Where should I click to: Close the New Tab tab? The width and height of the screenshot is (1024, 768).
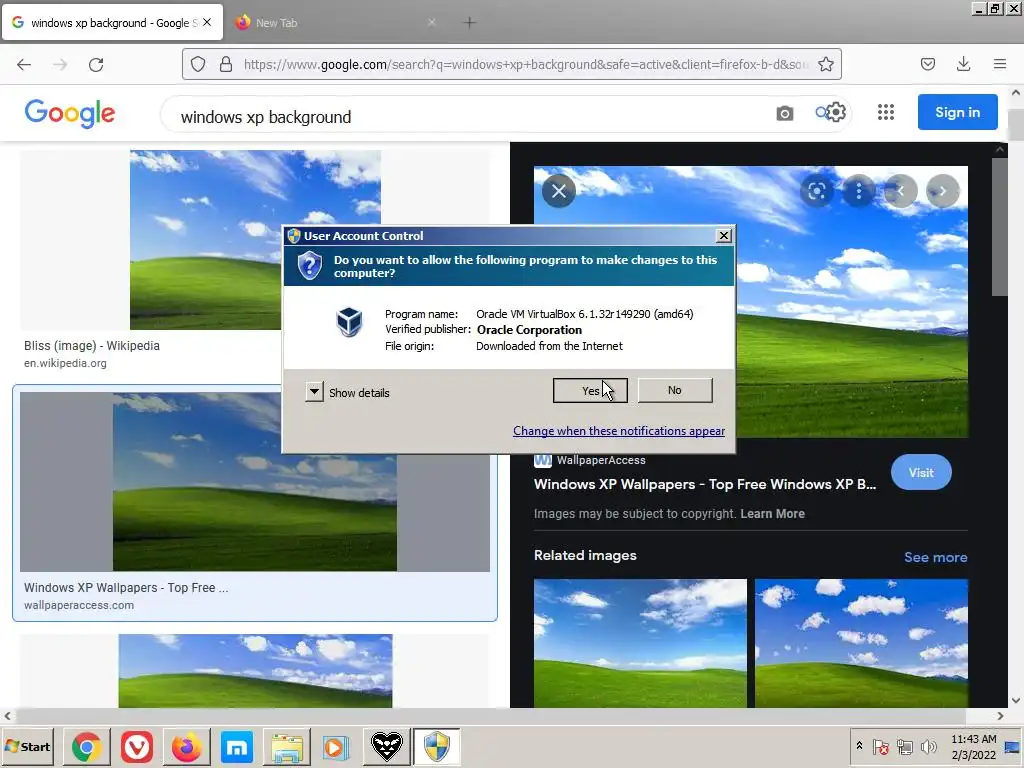[x=431, y=22]
